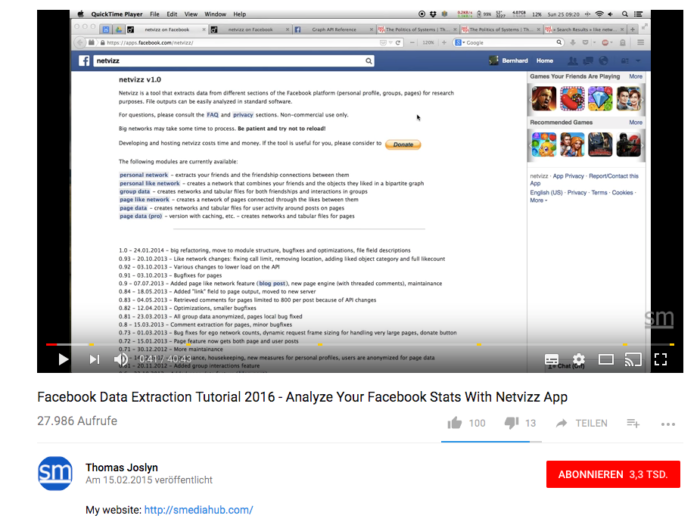Select the Graph API Reference browser tab

334,29
